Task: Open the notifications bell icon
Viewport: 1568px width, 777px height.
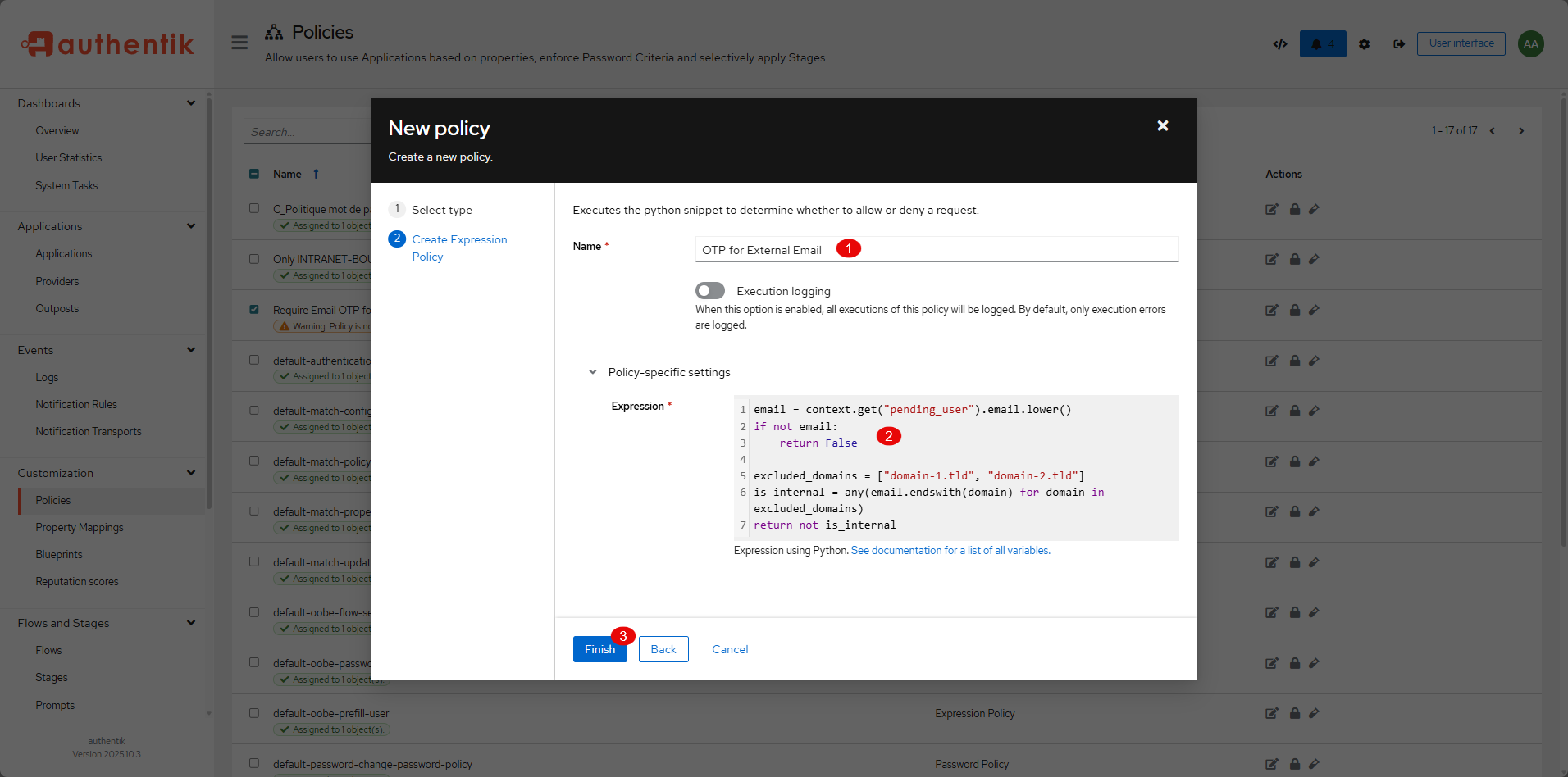Action: coord(1322,44)
